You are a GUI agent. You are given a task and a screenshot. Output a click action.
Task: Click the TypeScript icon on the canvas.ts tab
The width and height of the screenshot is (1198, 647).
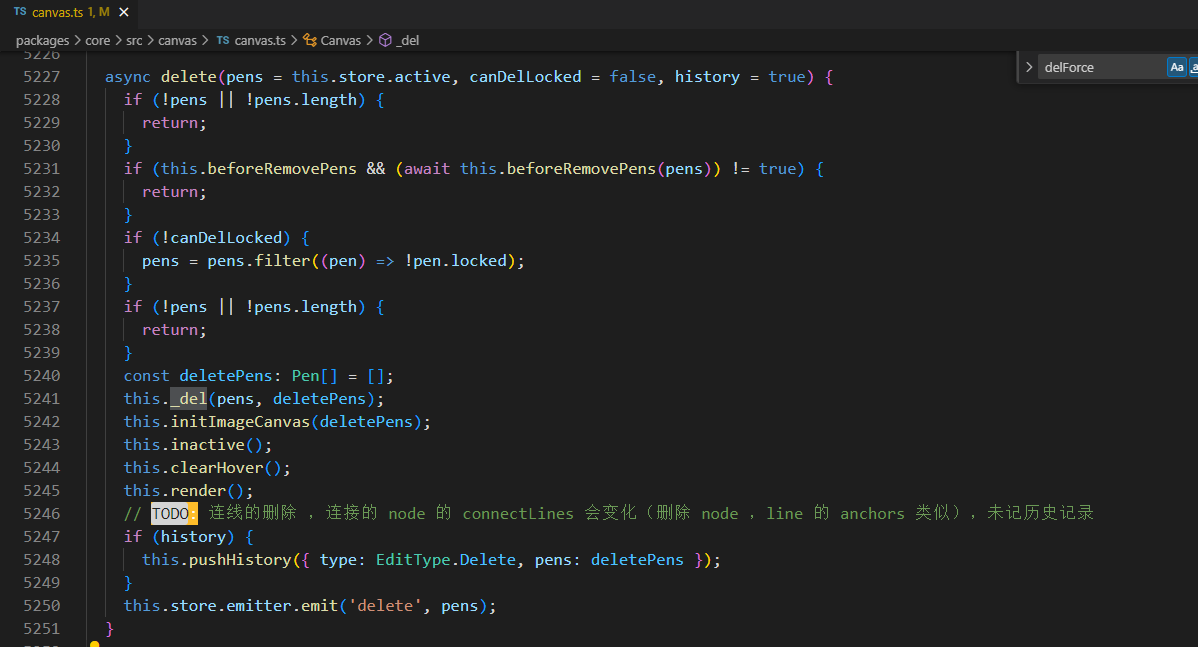point(20,12)
